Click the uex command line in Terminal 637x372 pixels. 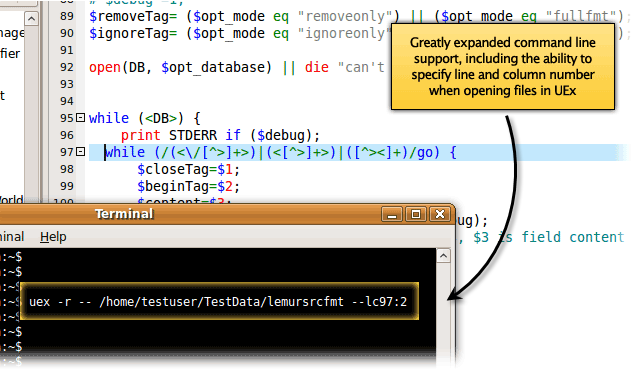pyautogui.click(x=218, y=302)
